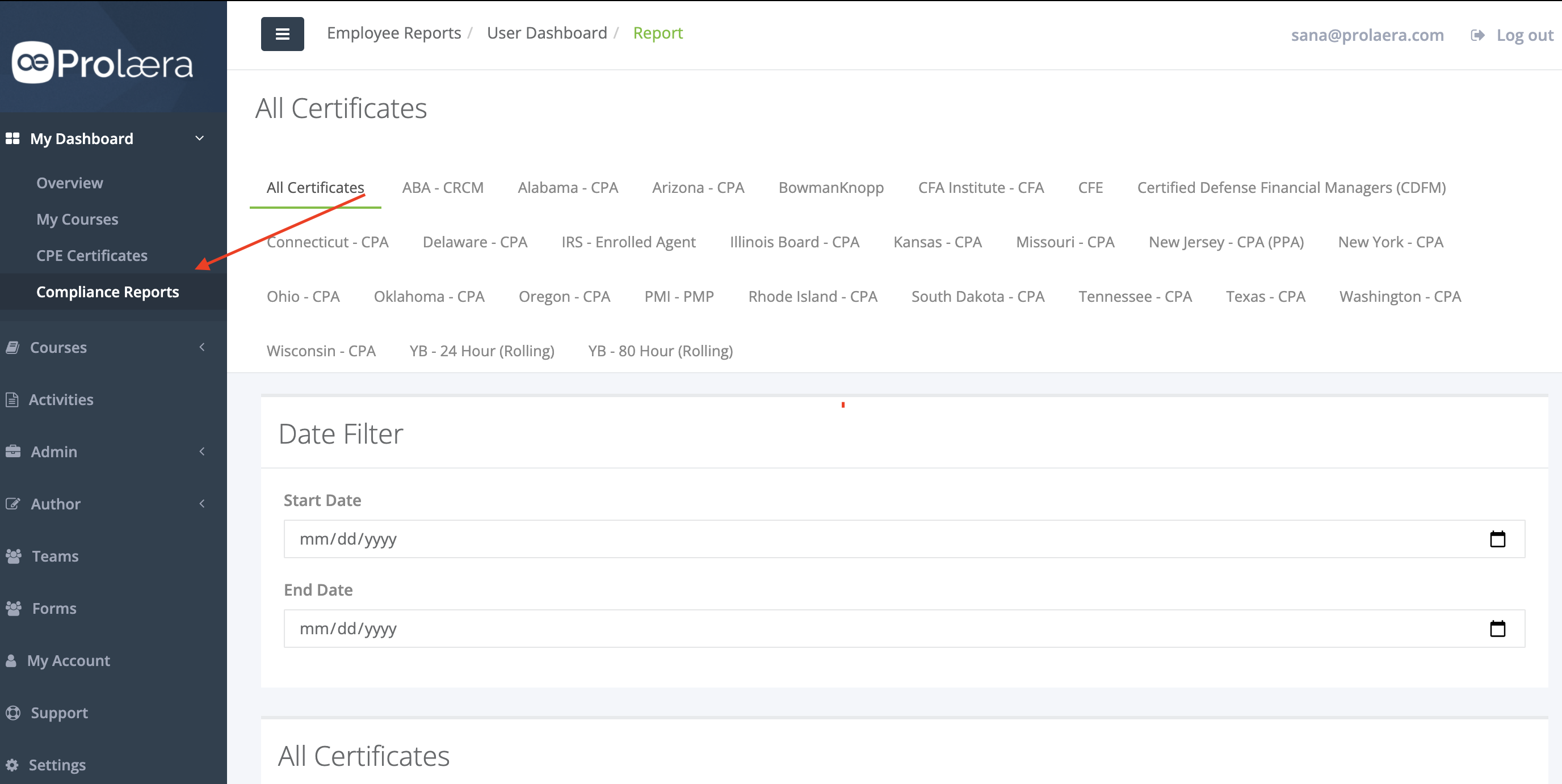Switch to the PMI - PMP tab
Image resolution: width=1562 pixels, height=784 pixels.
(x=679, y=296)
